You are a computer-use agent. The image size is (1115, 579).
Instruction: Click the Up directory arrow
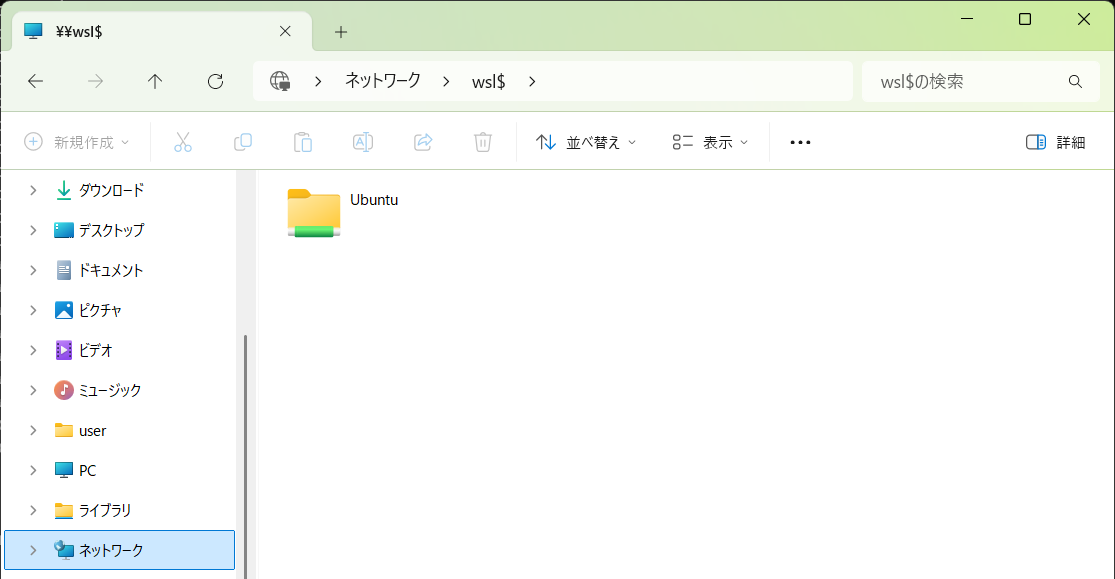coord(155,82)
